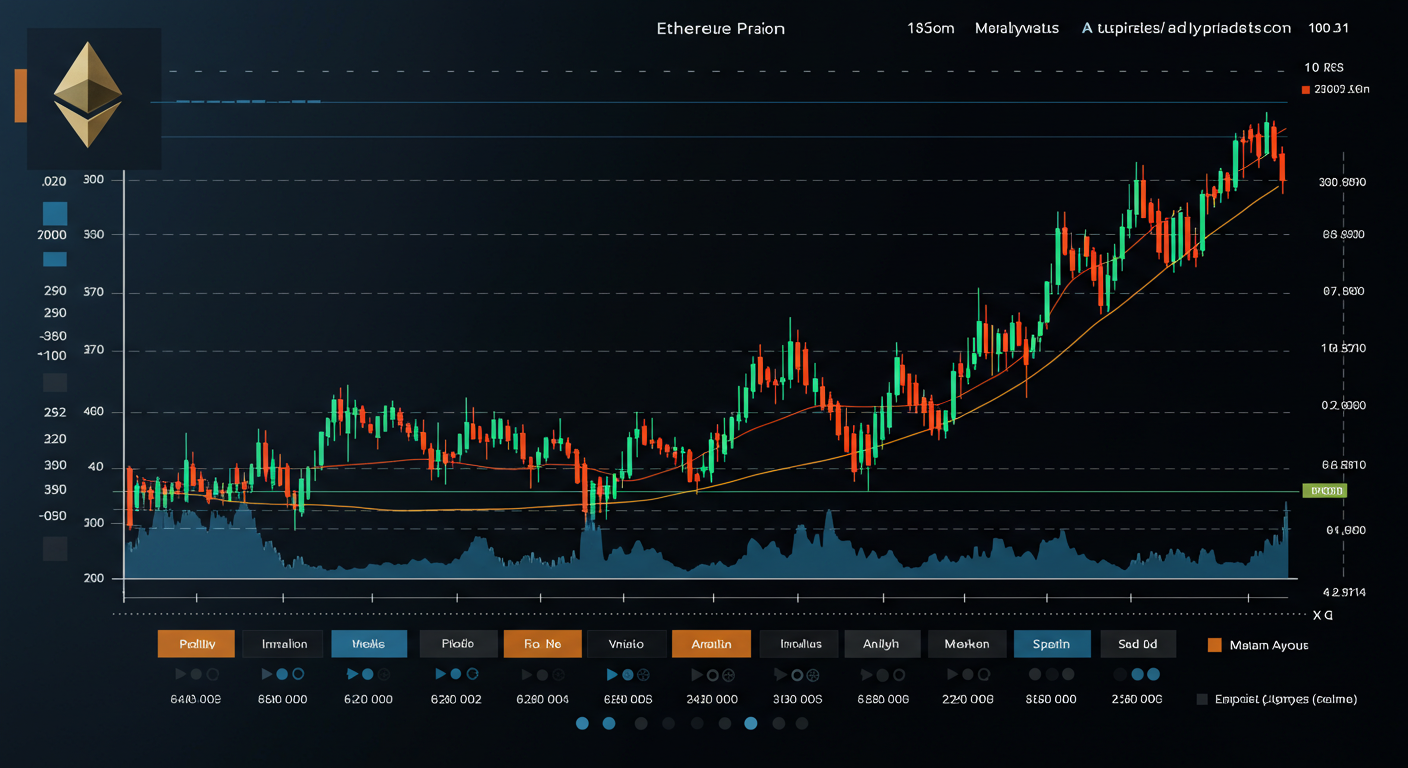
Task: Open the Meralywatts menu item
Action: click(1016, 29)
